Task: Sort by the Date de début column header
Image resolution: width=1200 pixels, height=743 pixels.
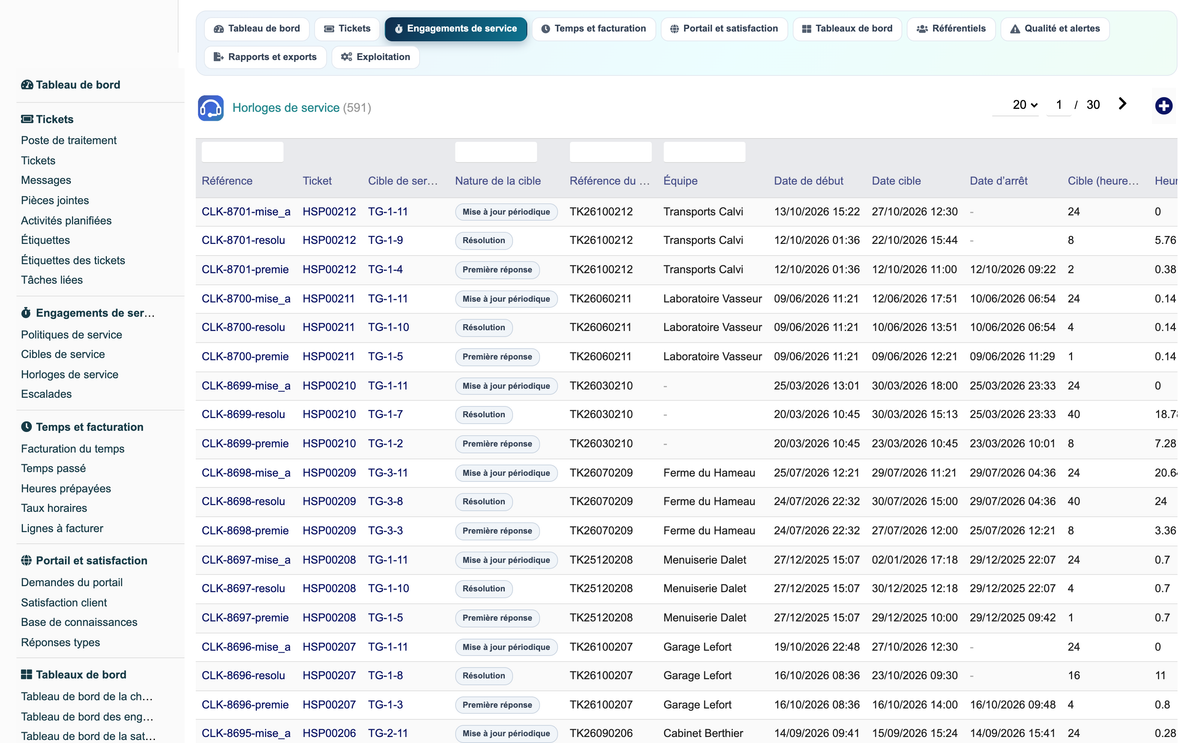Action: point(809,181)
